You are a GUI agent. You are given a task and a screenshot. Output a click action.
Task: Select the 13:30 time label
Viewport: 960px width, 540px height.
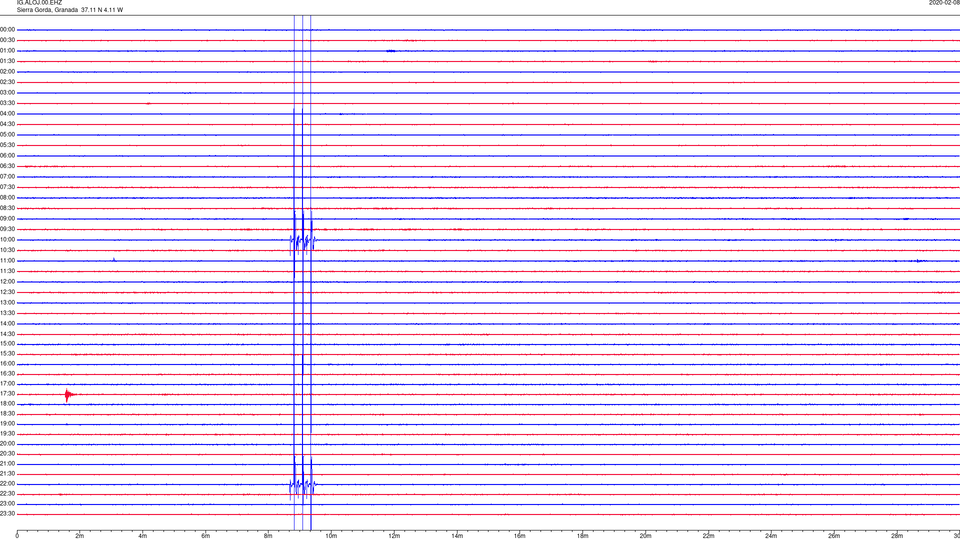coord(7,313)
